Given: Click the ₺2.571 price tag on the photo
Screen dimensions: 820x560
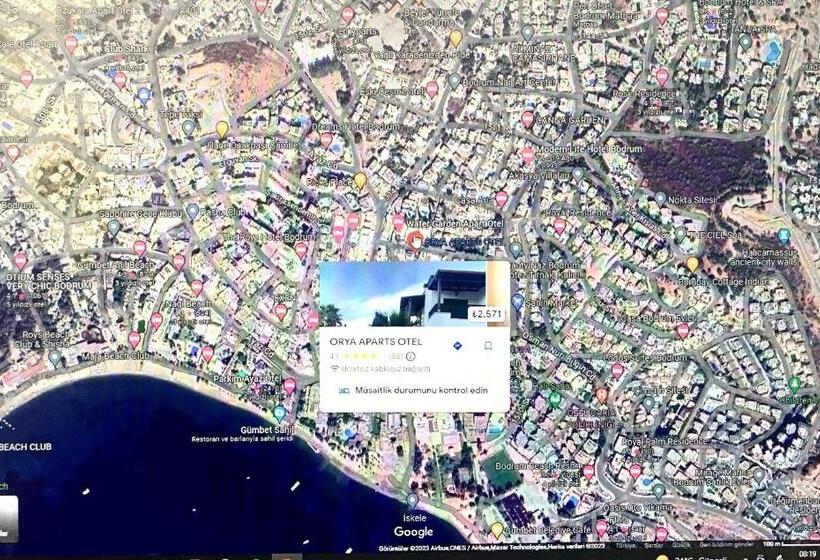Looking at the screenshot, I should pyautogui.click(x=486, y=314).
